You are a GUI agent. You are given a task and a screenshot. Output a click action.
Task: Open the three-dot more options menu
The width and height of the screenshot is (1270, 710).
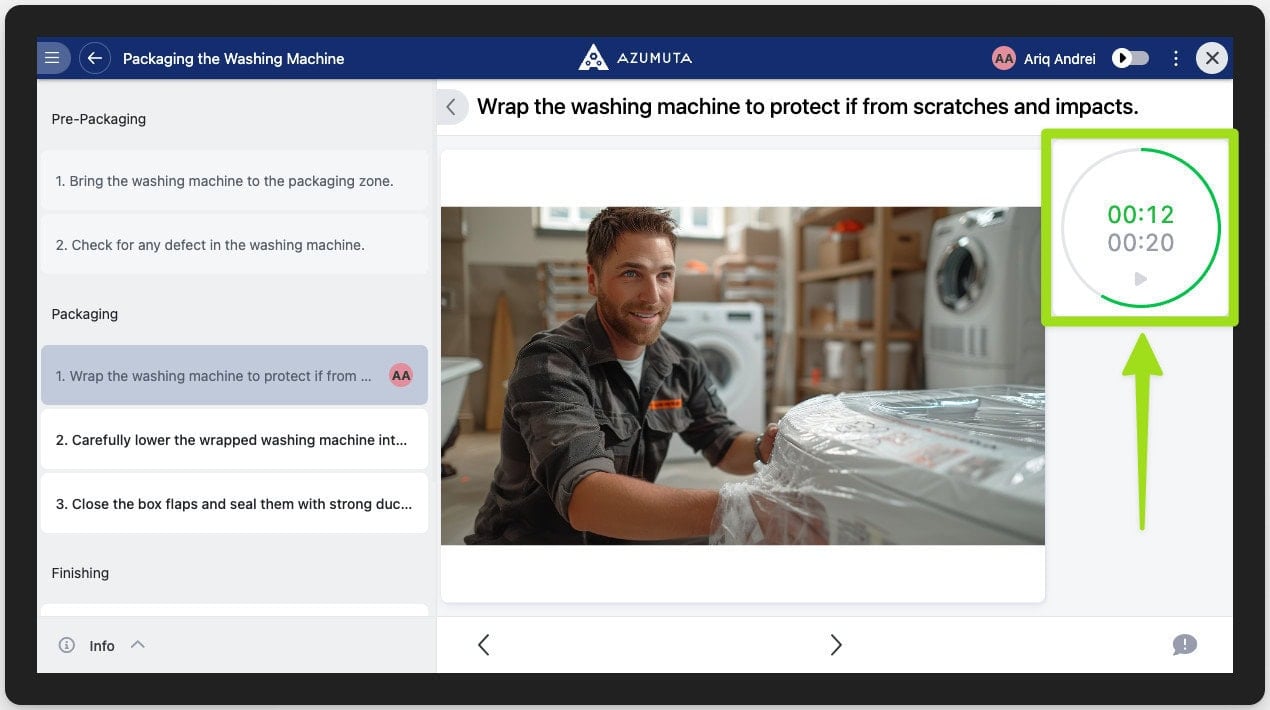pyautogui.click(x=1176, y=59)
